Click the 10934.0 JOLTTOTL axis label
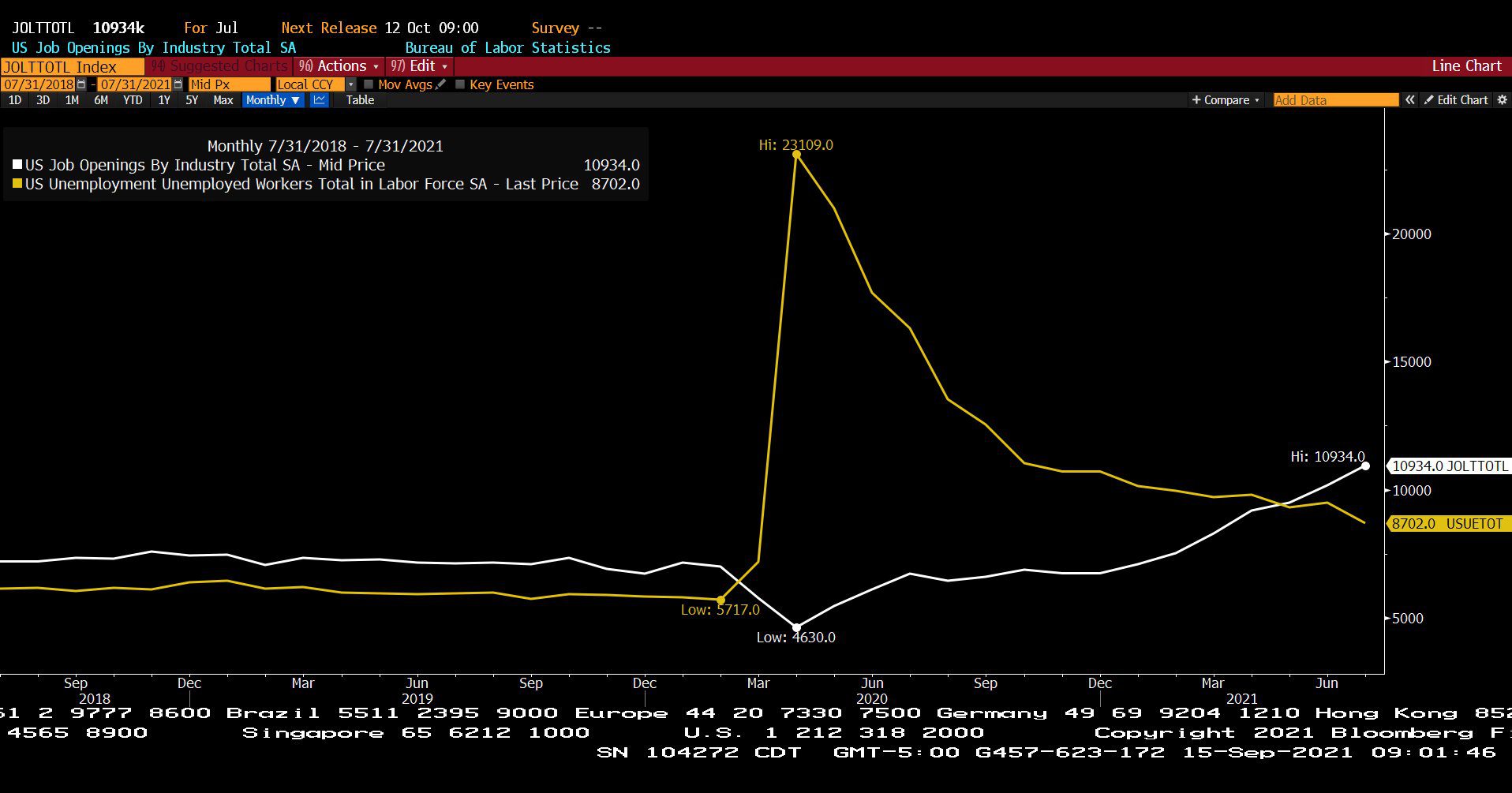Screen dimensions: 1512x793 click(1450, 466)
